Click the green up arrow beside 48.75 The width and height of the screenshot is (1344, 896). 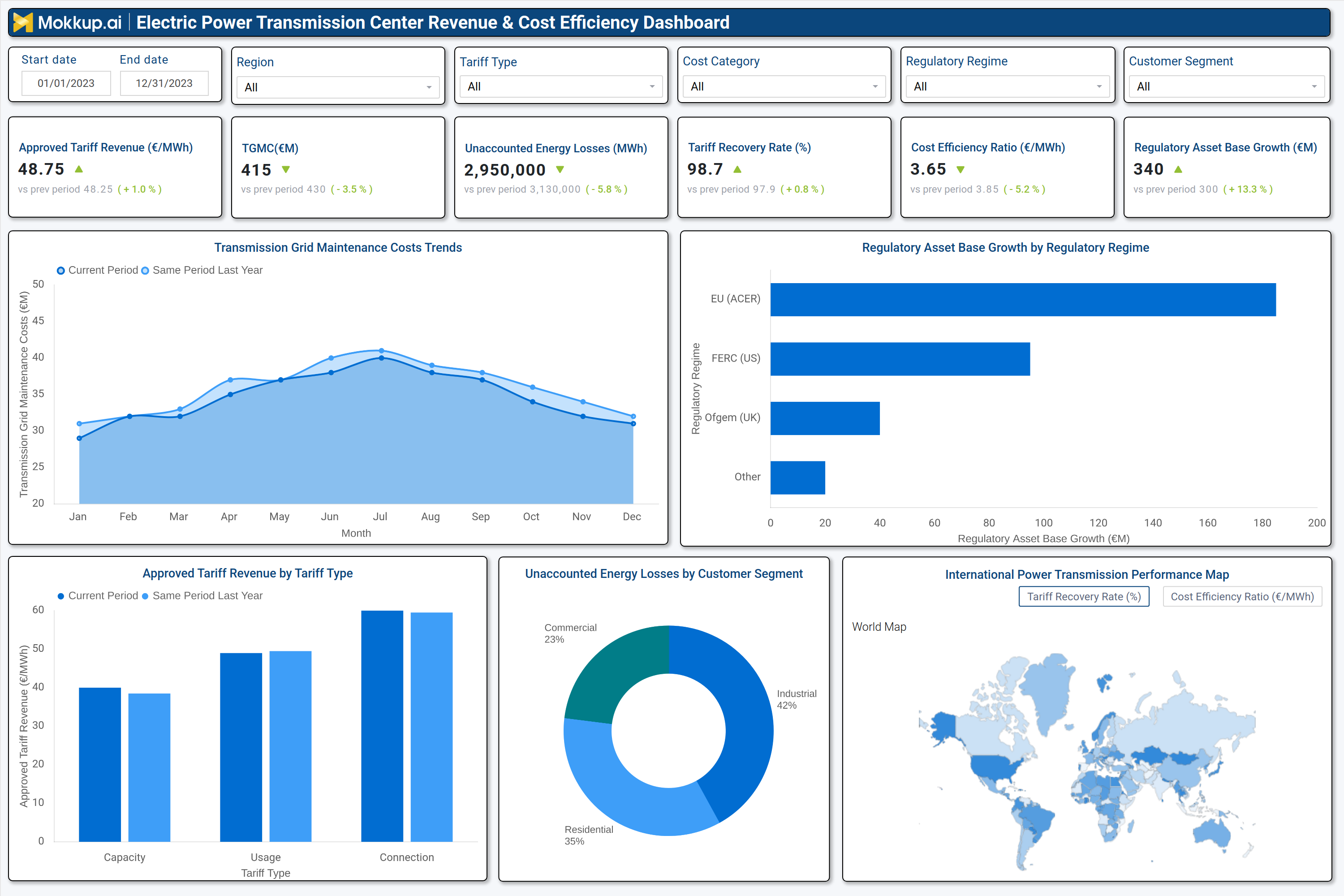79,169
